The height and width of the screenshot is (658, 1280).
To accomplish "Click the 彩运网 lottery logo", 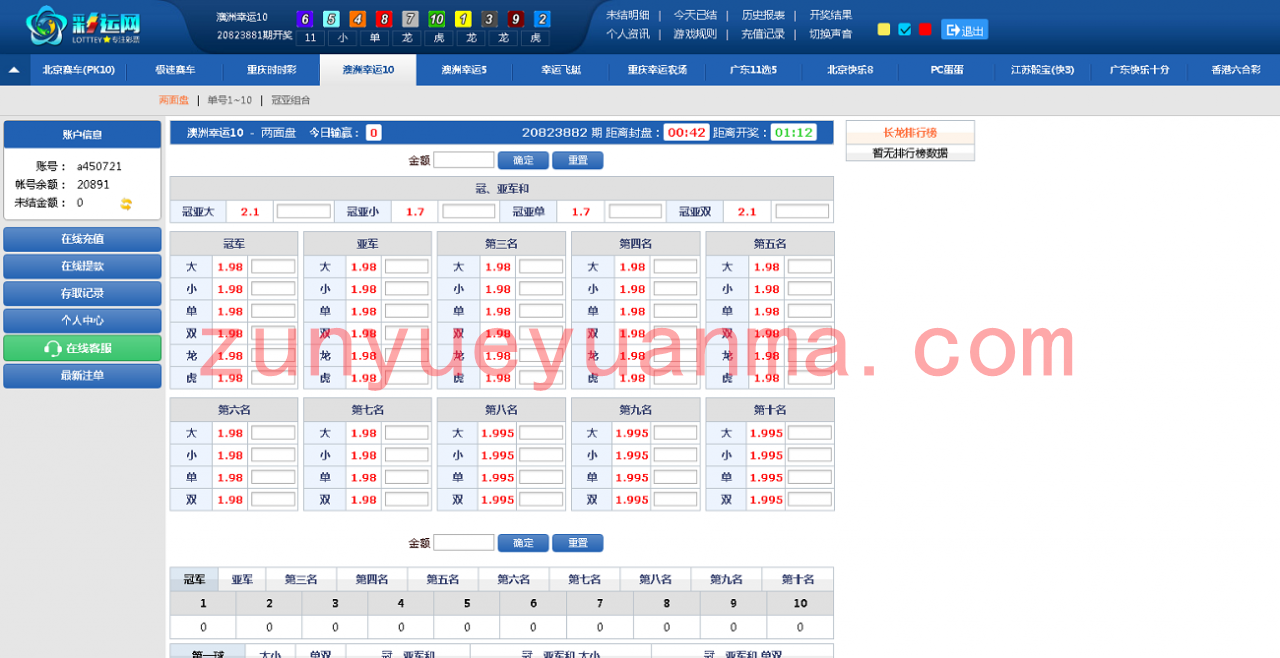I will [x=83, y=25].
